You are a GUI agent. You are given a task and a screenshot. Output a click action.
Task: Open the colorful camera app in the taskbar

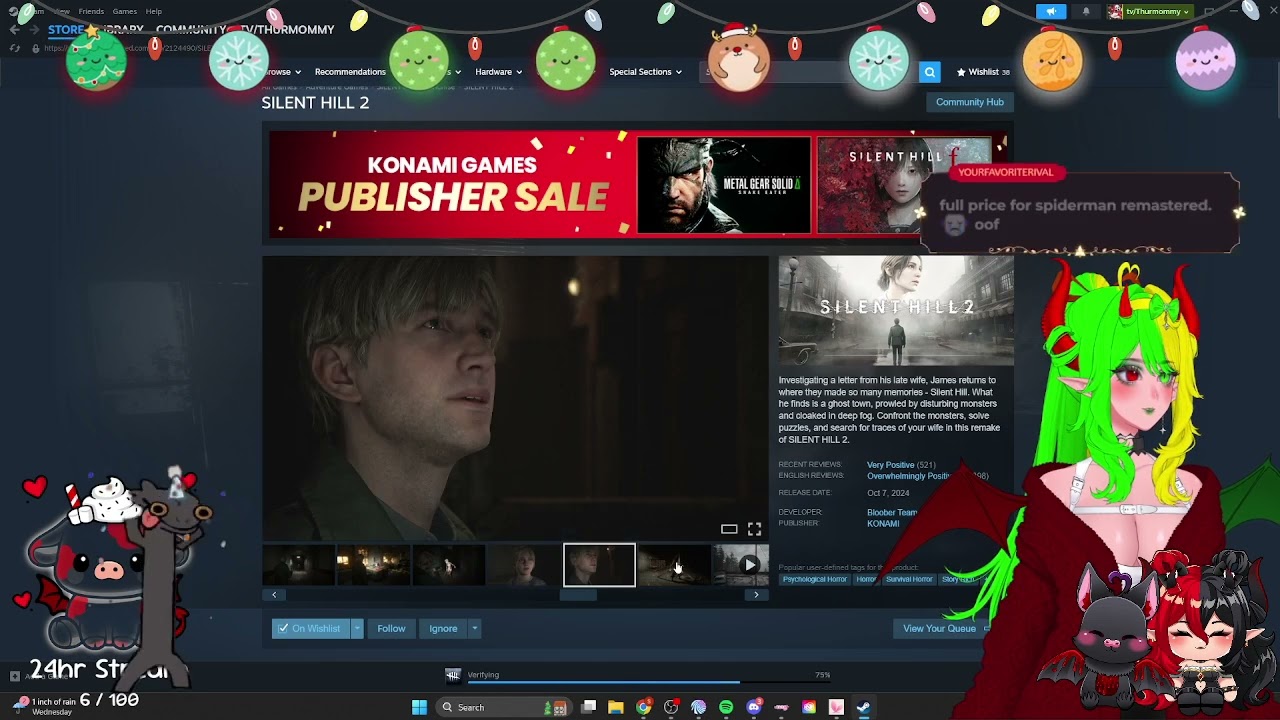click(x=808, y=708)
